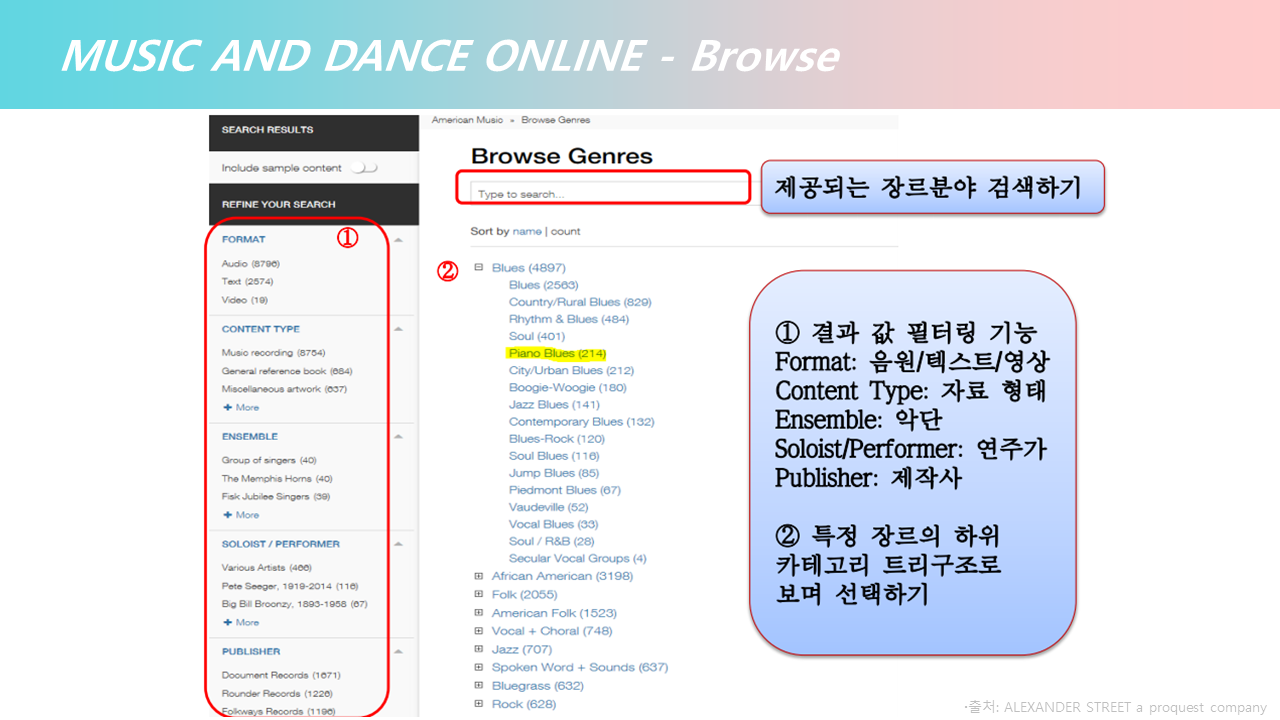The width and height of the screenshot is (1280, 720).
Task: Collapse the FORMAT filter section arrow
Action: [x=398, y=240]
